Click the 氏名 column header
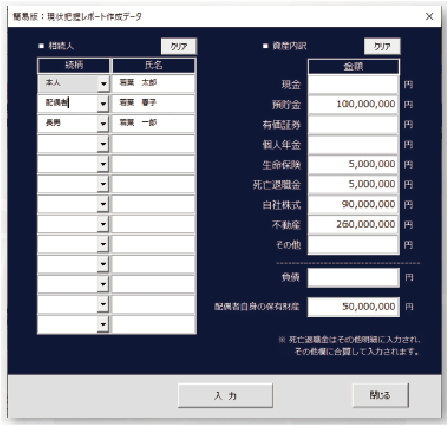 154,65
